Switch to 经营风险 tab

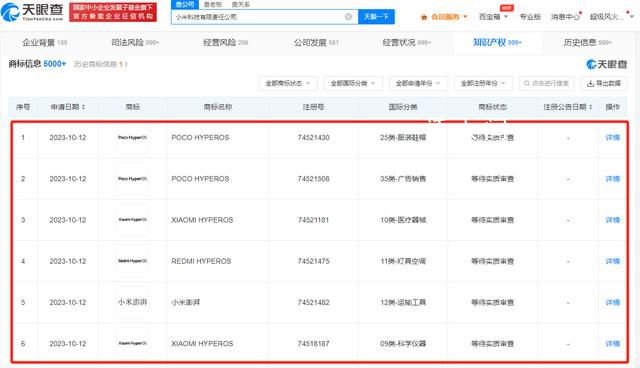(x=225, y=42)
